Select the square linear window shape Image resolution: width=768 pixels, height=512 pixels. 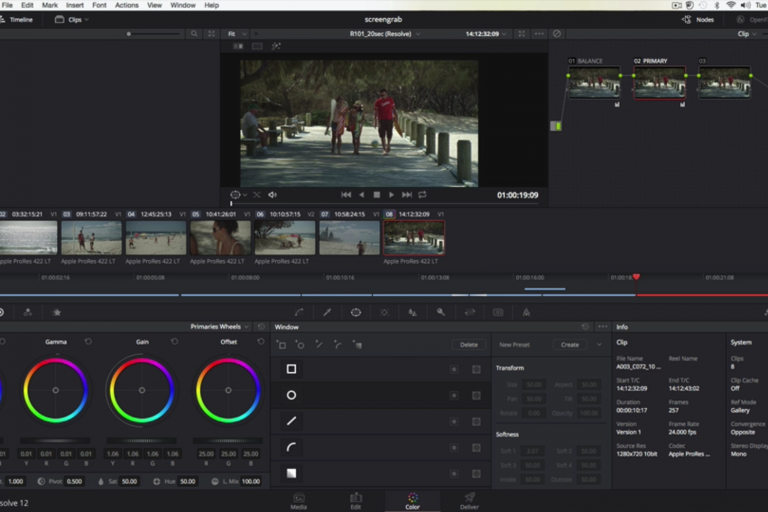[291, 369]
